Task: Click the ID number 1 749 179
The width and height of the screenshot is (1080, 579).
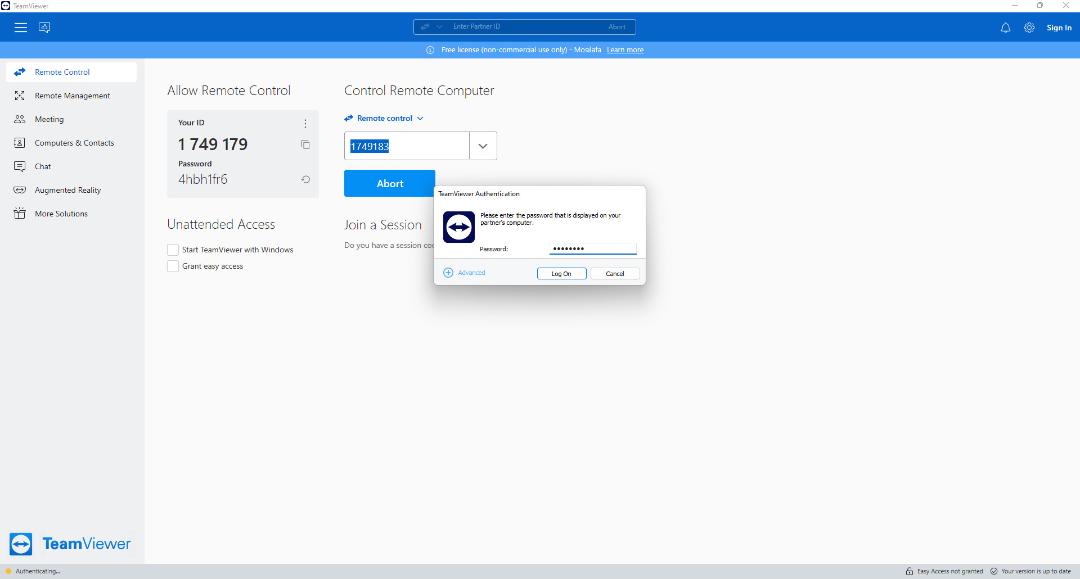Action: [213, 144]
